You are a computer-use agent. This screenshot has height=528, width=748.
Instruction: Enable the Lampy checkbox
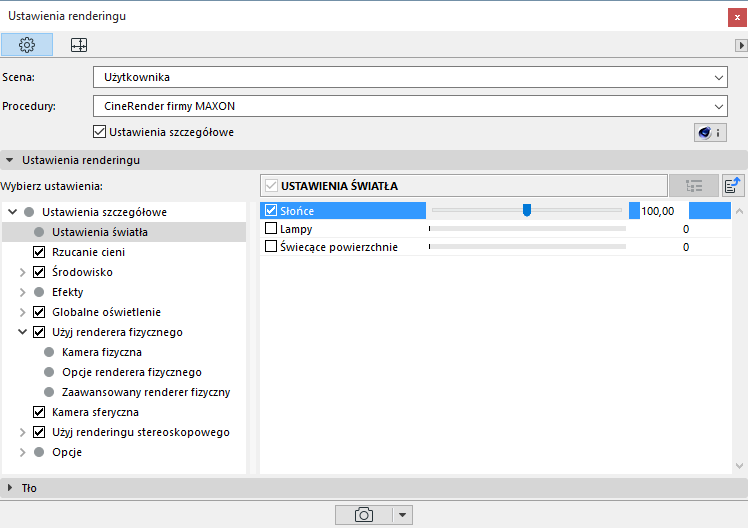(271, 228)
